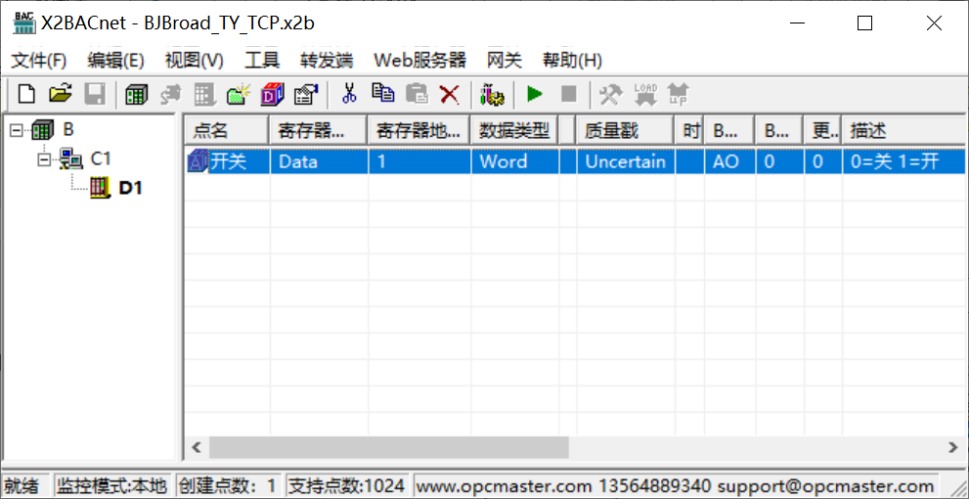Click the 数据类型 column header
Screen dimensions: 969x499
[x=514, y=130]
